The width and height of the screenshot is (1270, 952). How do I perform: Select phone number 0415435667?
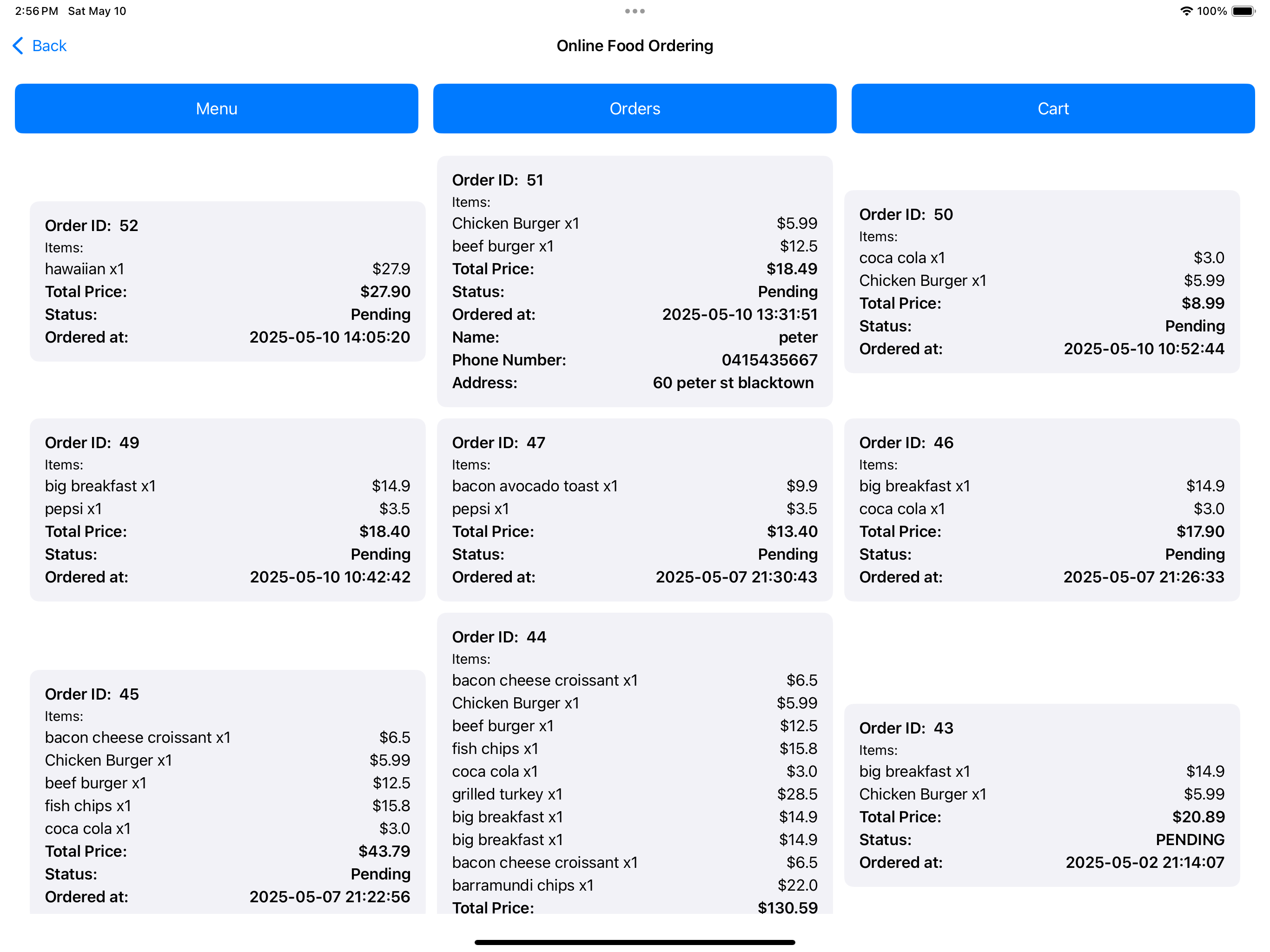(x=770, y=360)
